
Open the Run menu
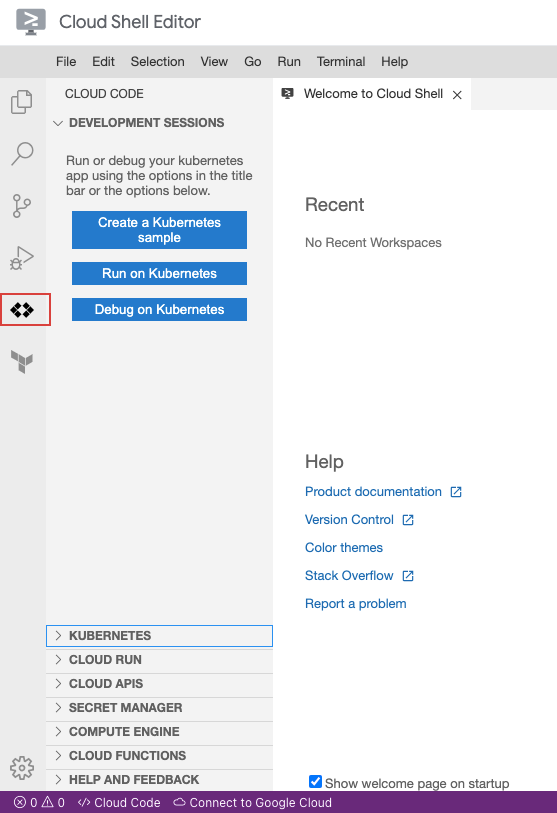pyautogui.click(x=289, y=62)
